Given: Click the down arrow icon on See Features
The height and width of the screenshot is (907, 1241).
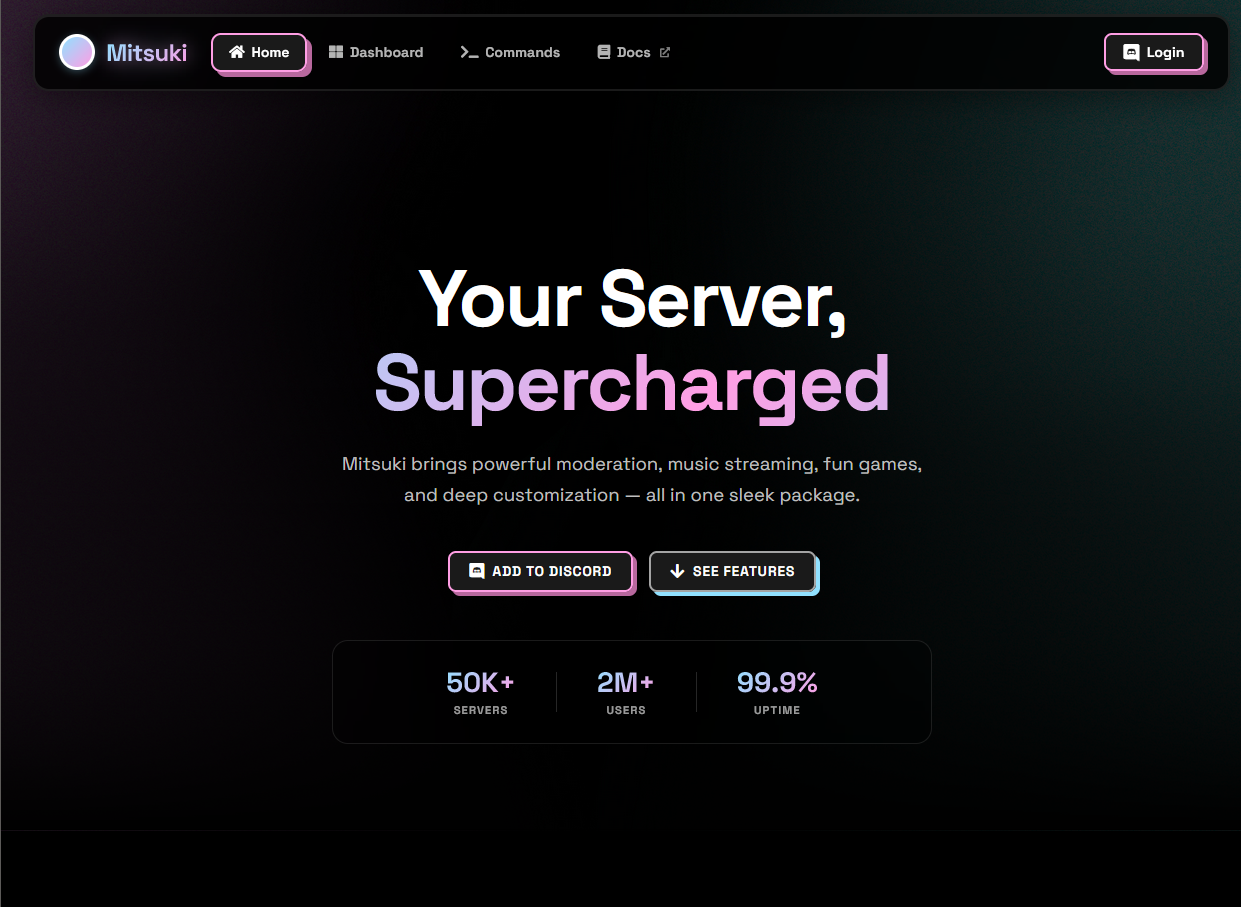Looking at the screenshot, I should pyautogui.click(x=677, y=571).
